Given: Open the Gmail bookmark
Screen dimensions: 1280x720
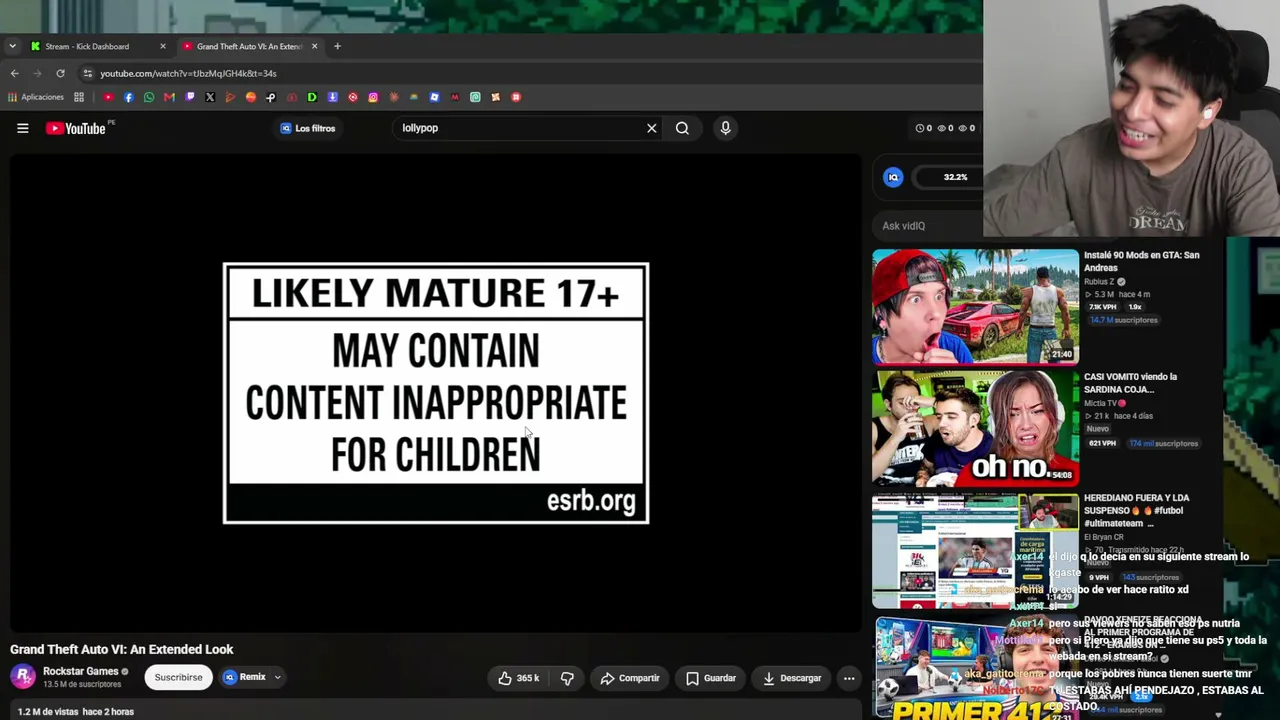Looking at the screenshot, I should [169, 97].
